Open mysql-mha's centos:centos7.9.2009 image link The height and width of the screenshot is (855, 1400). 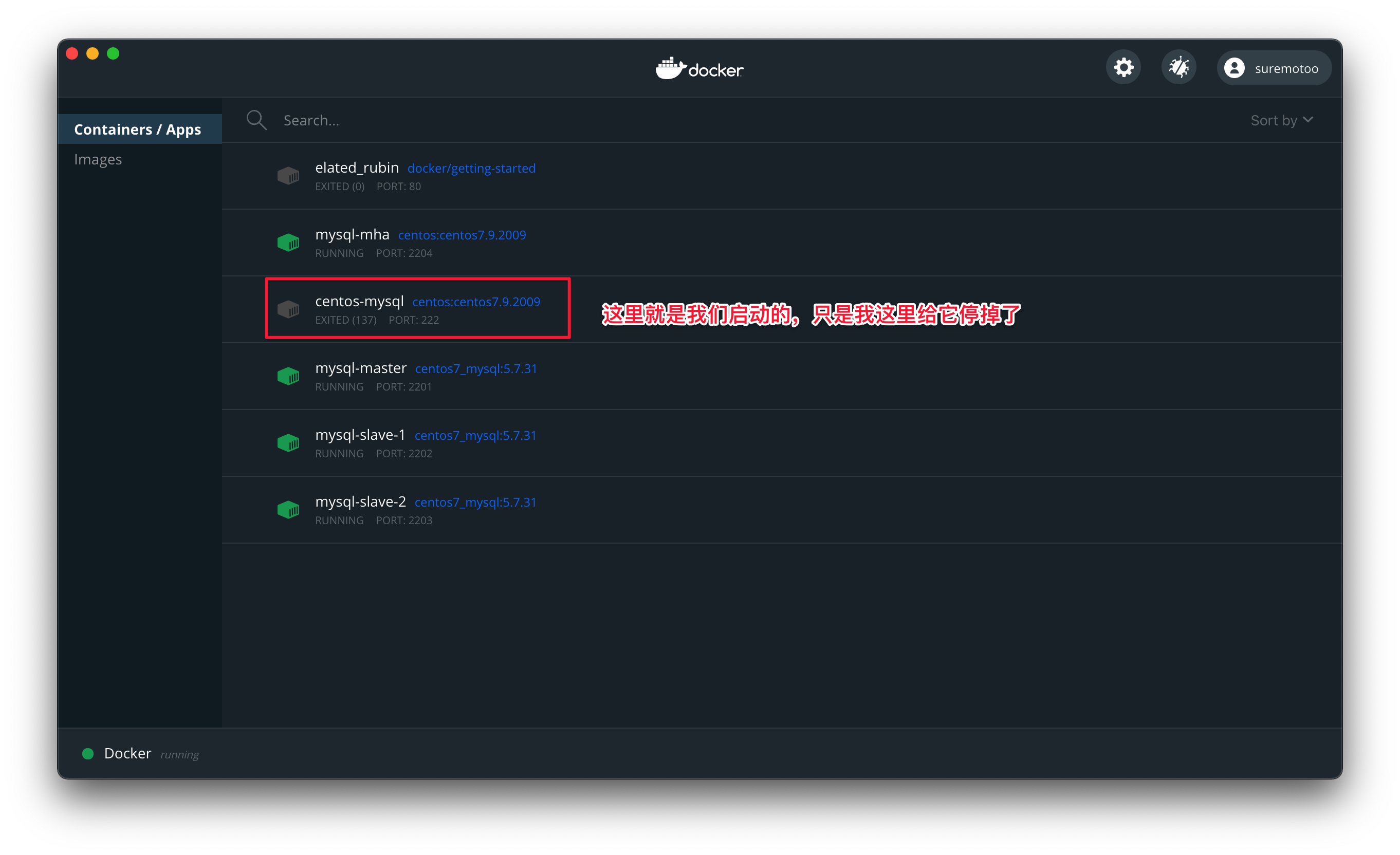[x=462, y=235]
